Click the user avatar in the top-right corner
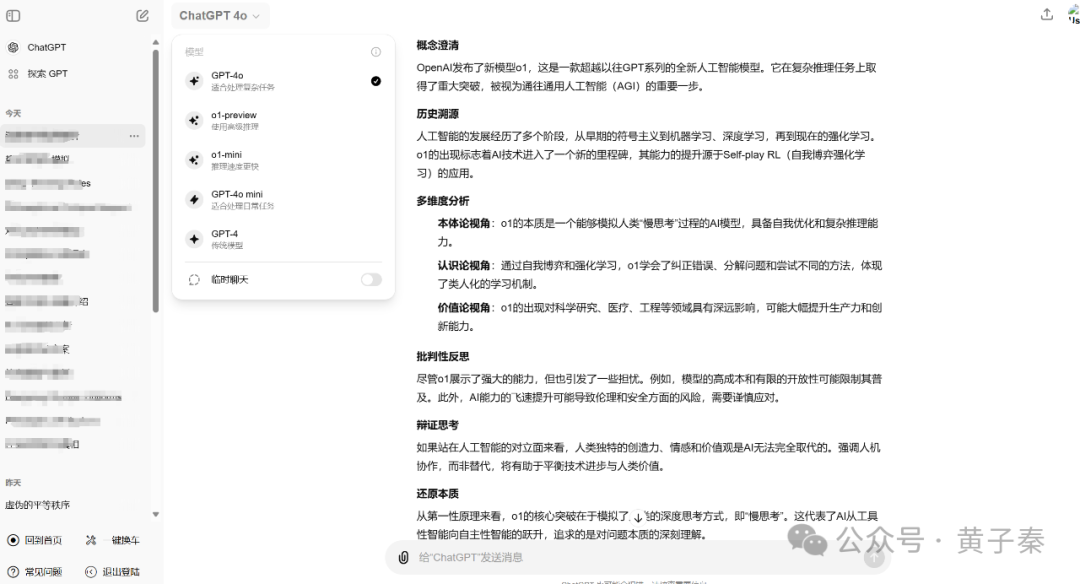Screen dimensions: 1080x584 [x=1073, y=14]
